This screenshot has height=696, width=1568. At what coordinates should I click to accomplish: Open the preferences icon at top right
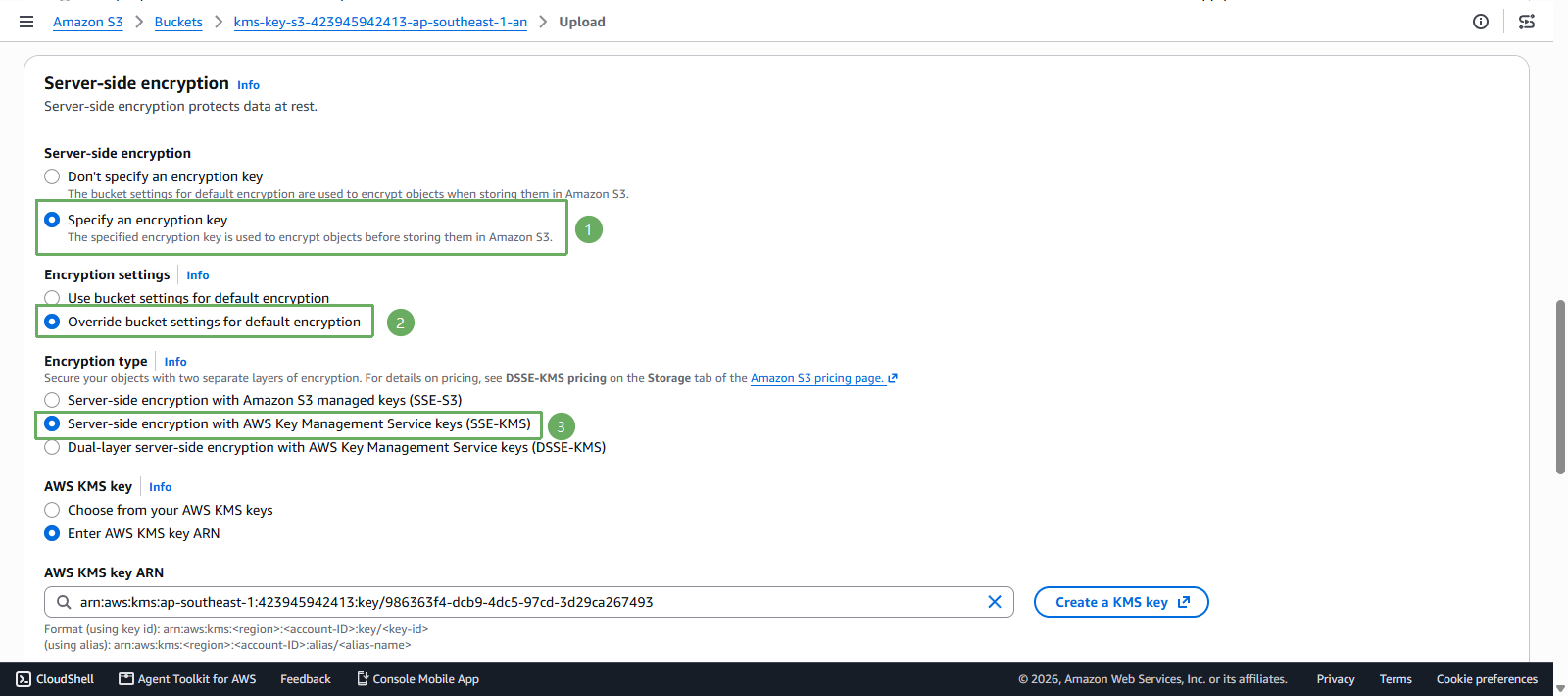pos(1527,22)
